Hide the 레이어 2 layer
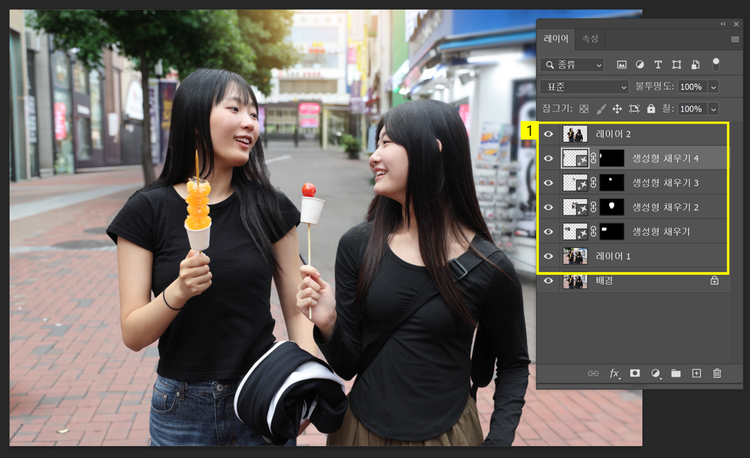This screenshot has width=750, height=458. pos(548,134)
